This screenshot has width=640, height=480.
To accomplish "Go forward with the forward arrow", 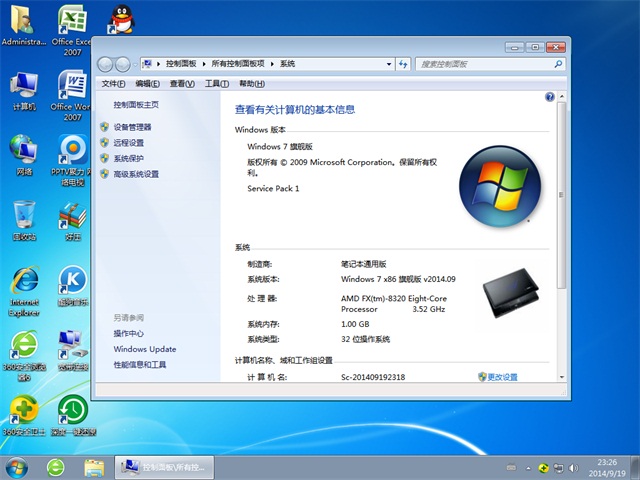I will [122, 64].
